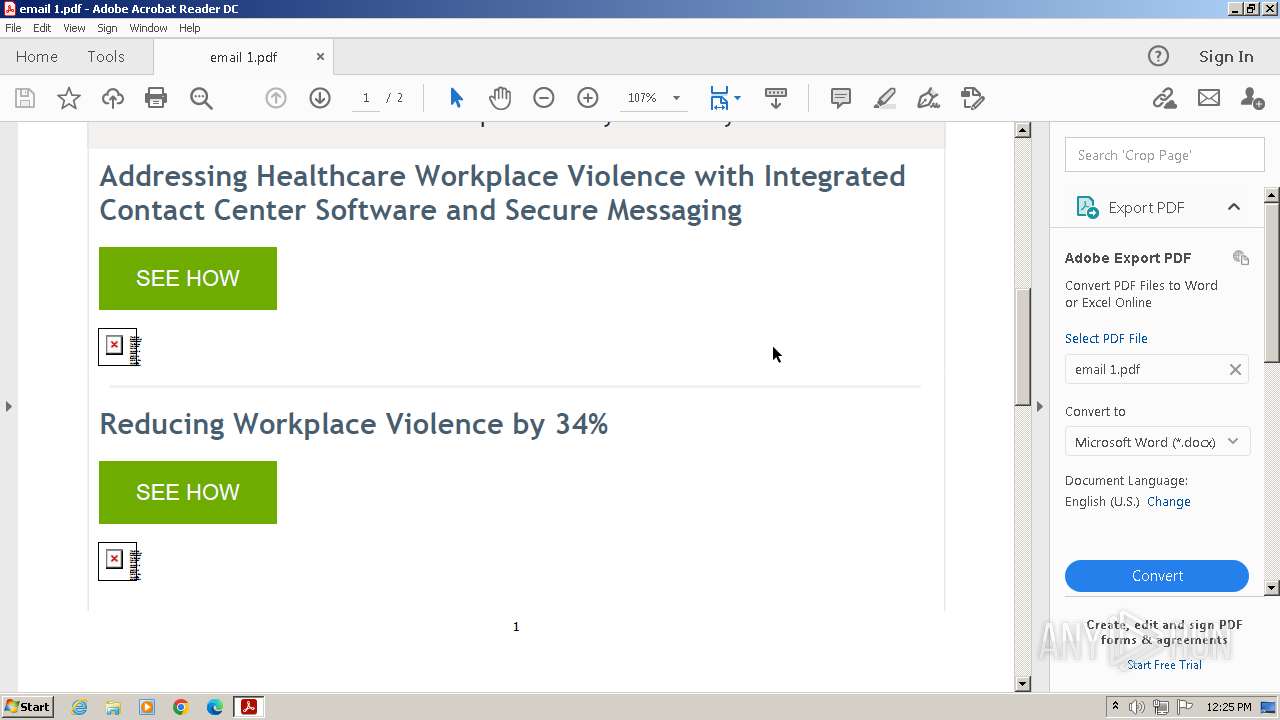The height and width of the screenshot is (720, 1280).
Task: Go to the previous page with up arrow
Action: [276, 98]
